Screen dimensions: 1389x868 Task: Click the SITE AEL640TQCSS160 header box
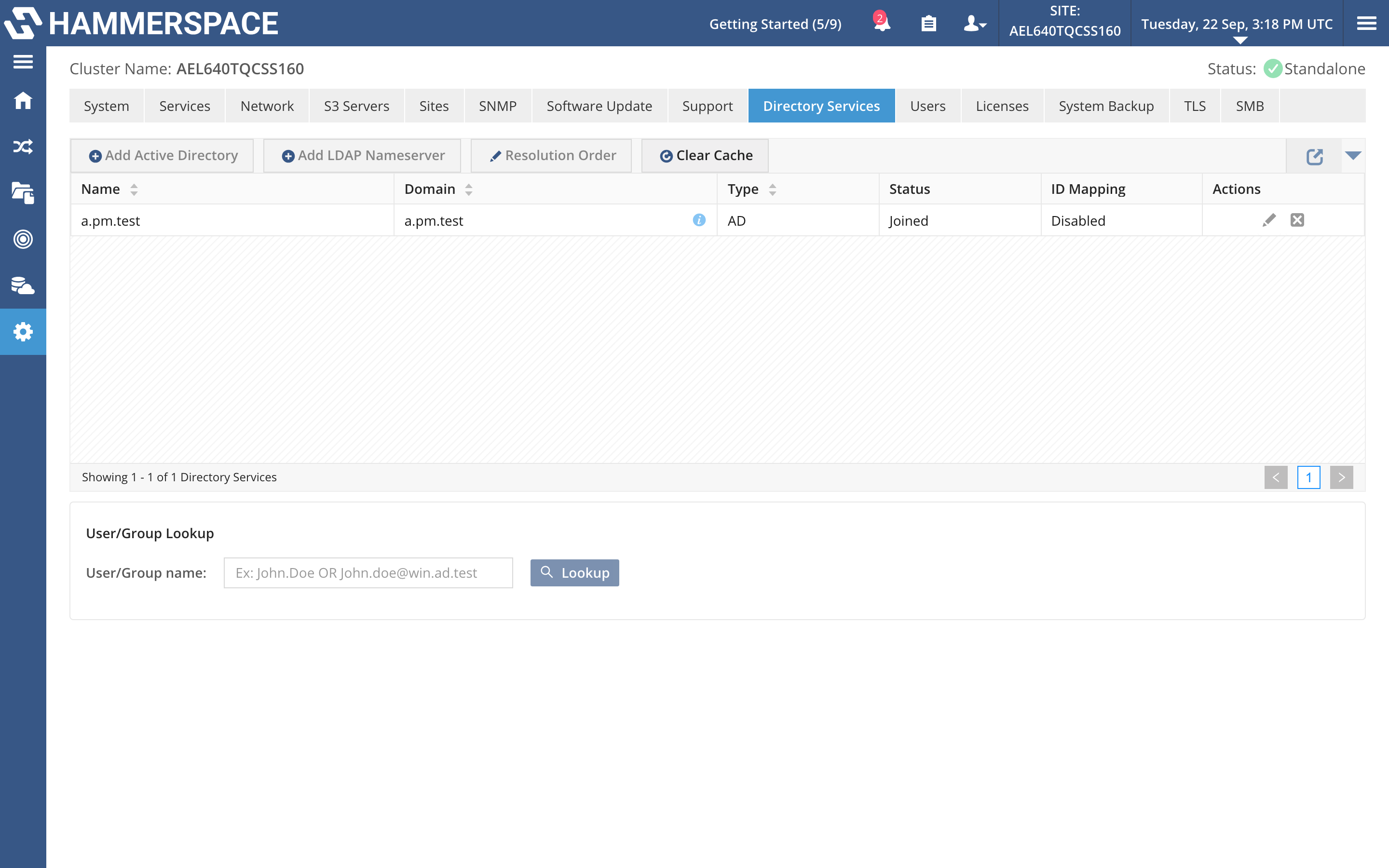[1065, 23]
